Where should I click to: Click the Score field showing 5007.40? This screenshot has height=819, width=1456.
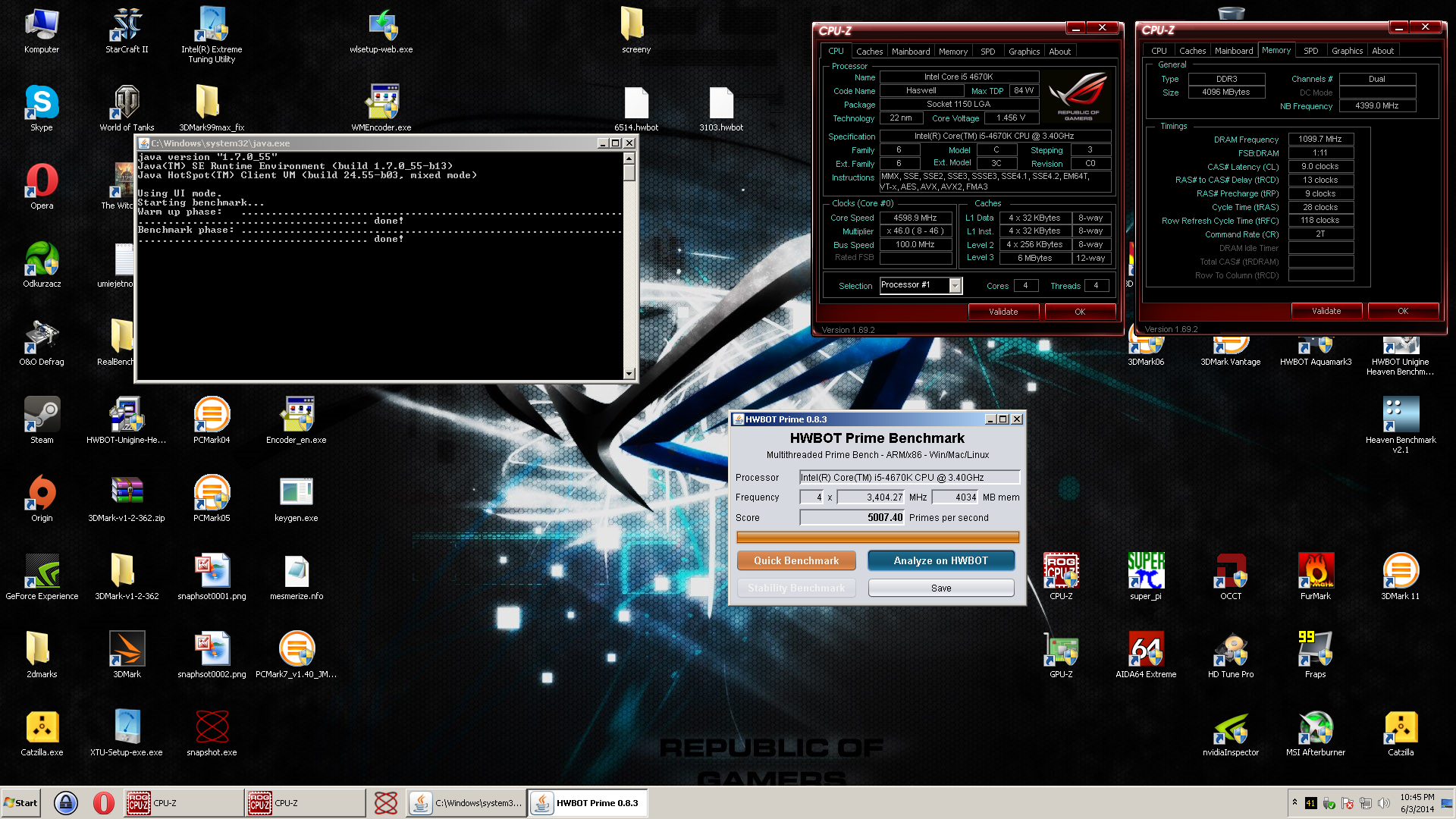[852, 517]
